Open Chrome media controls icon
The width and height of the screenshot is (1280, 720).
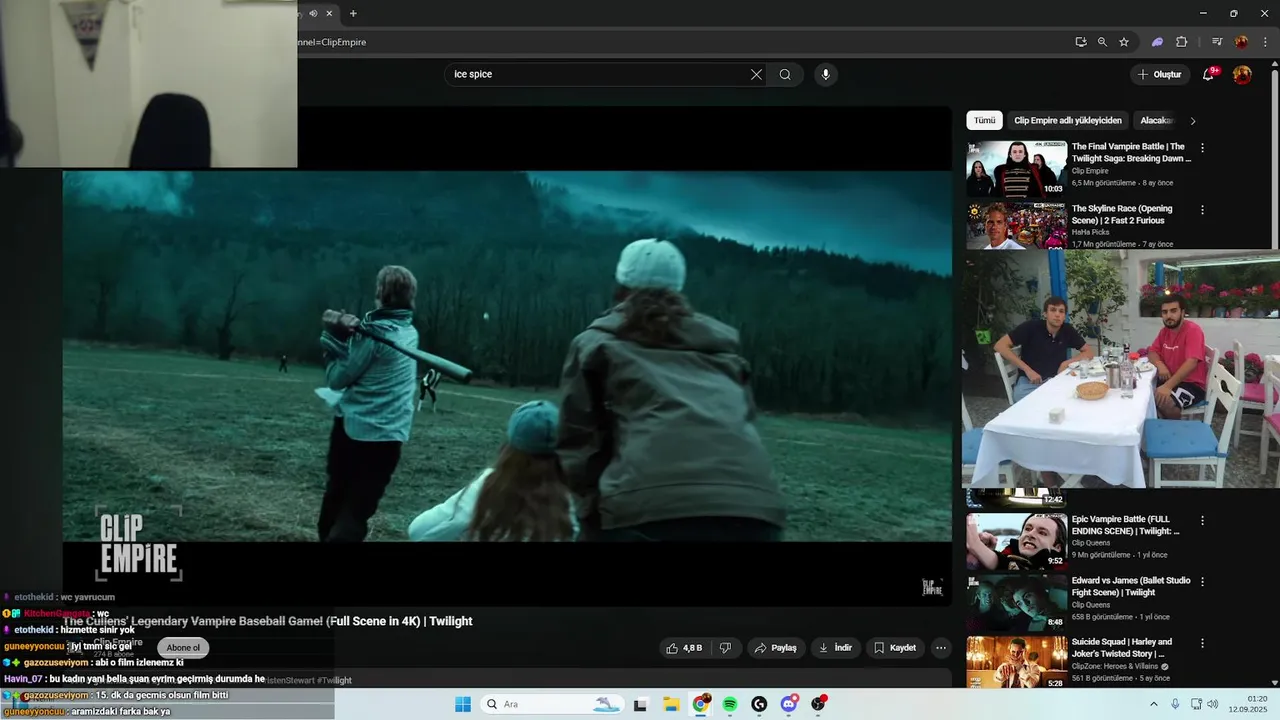point(1217,42)
